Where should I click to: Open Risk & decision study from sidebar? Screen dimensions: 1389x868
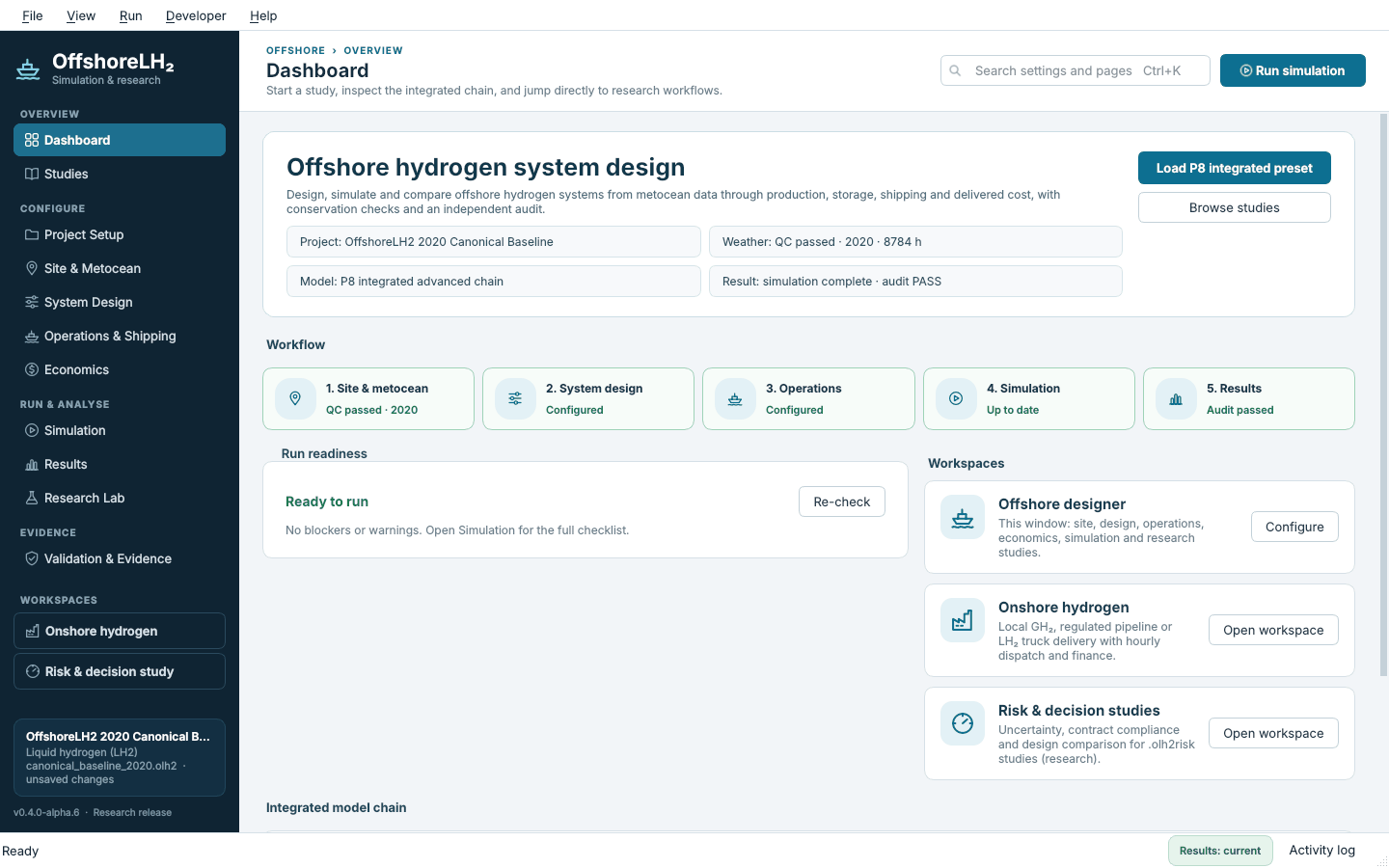(120, 671)
